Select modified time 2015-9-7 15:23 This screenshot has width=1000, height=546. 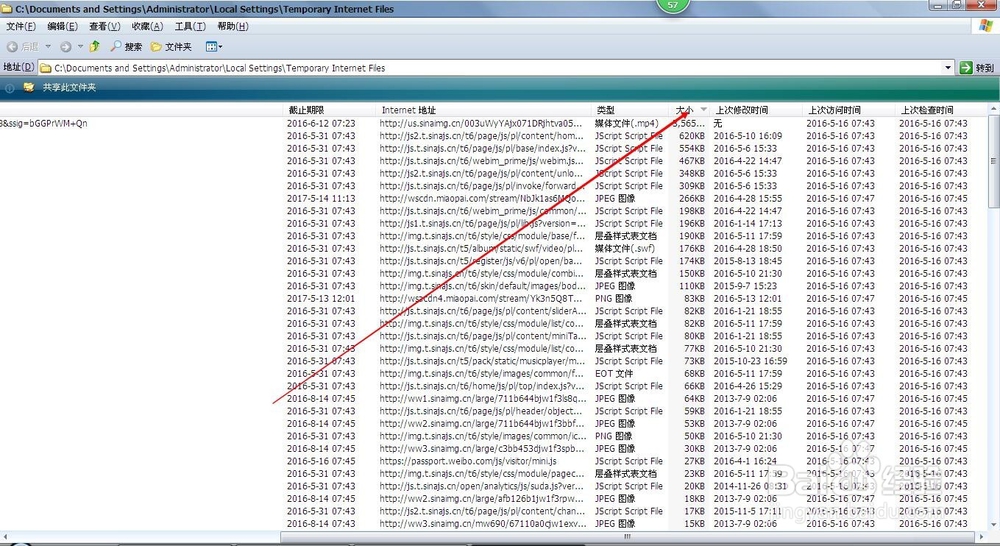(745, 286)
